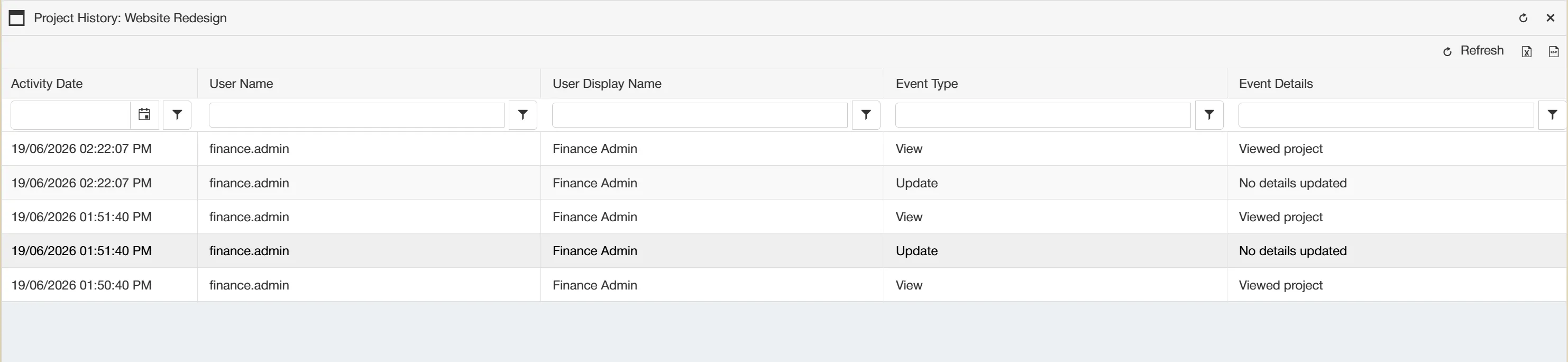Focus the Event Type filter field

pyautogui.click(x=1043, y=115)
